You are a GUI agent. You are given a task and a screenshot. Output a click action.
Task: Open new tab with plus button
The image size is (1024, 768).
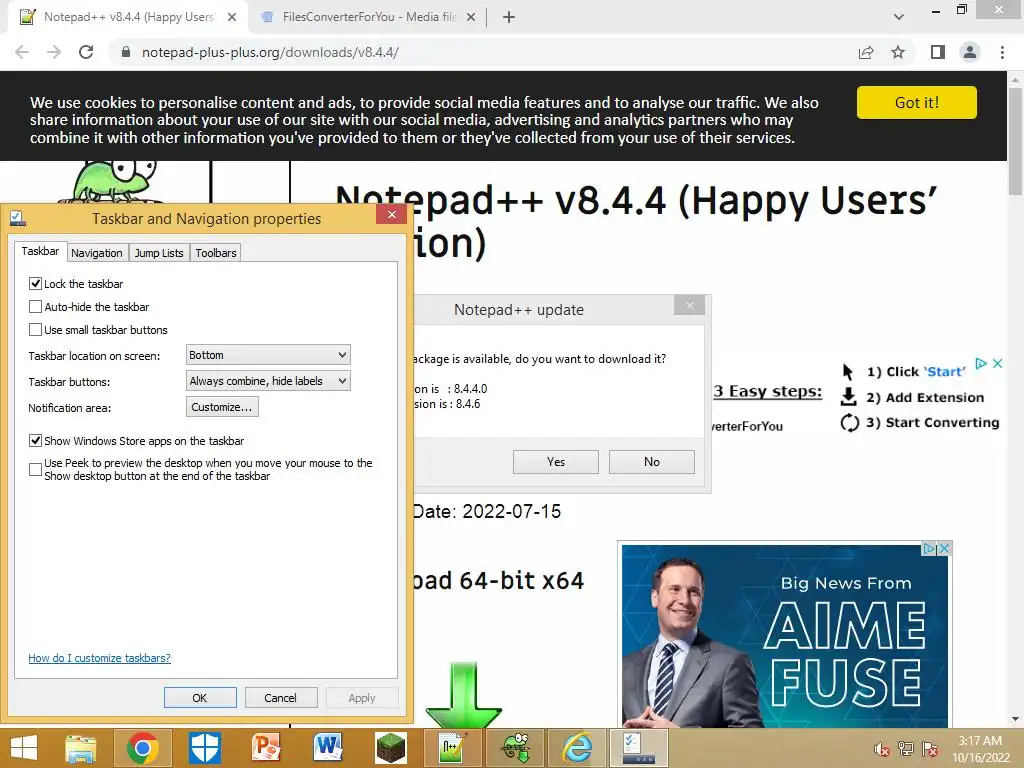(x=509, y=18)
